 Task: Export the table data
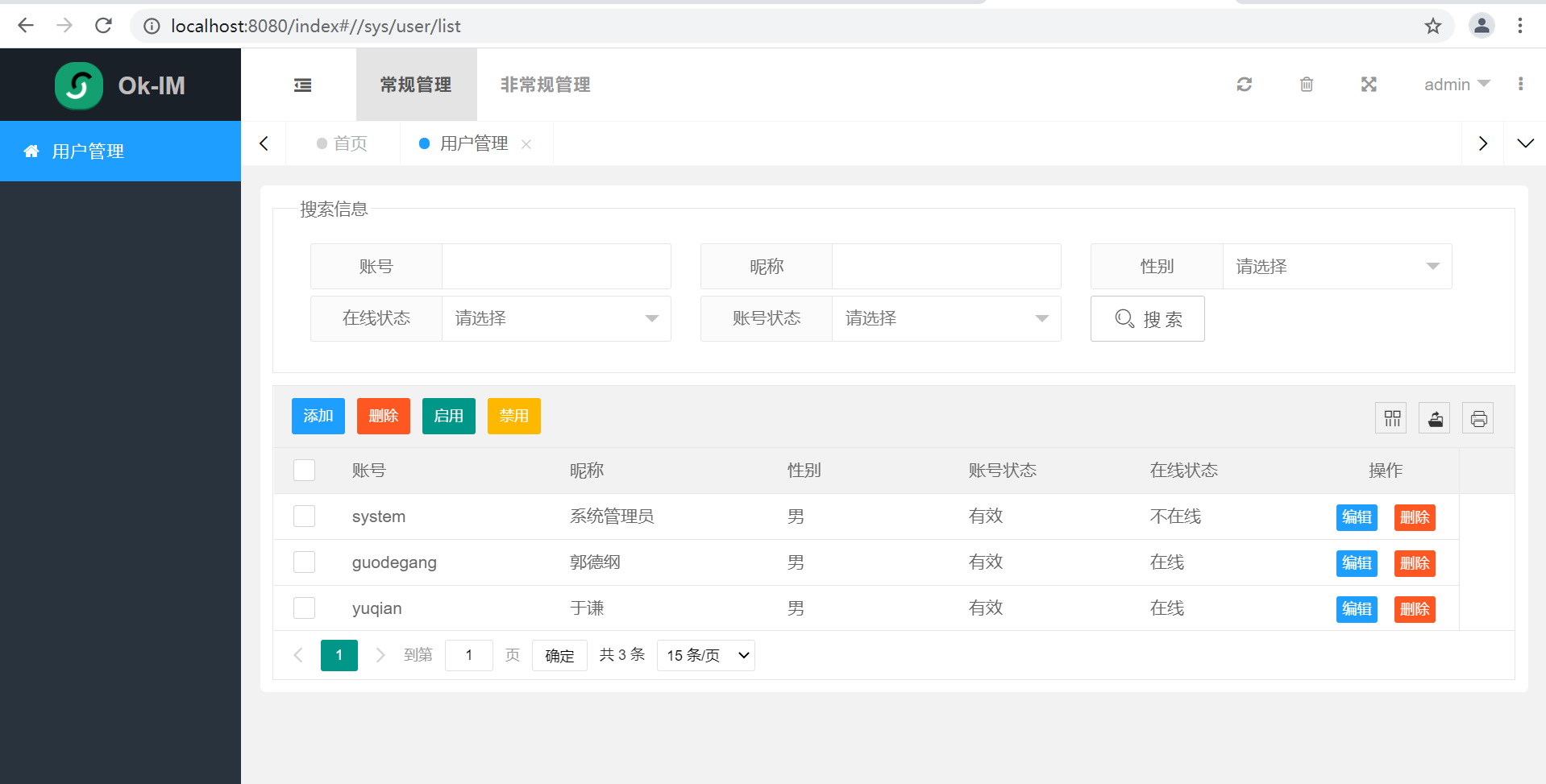coord(1436,418)
